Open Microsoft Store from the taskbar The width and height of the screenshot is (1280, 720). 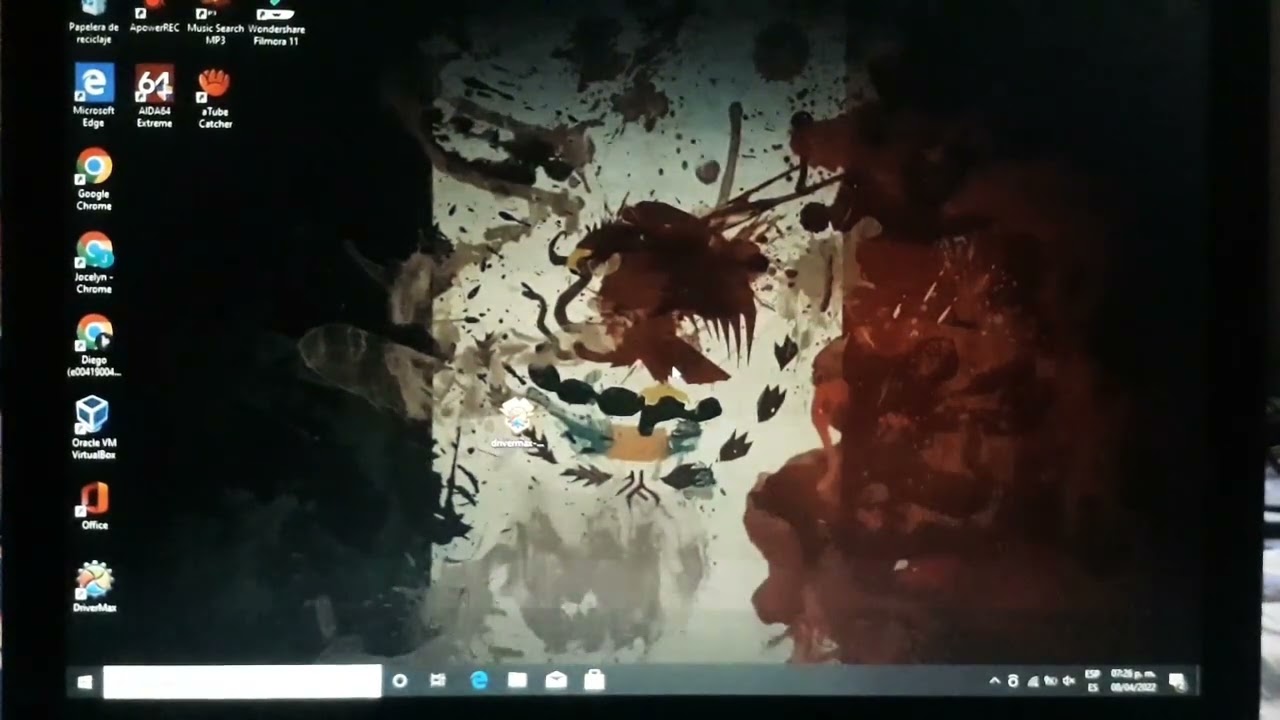pyautogui.click(x=594, y=681)
